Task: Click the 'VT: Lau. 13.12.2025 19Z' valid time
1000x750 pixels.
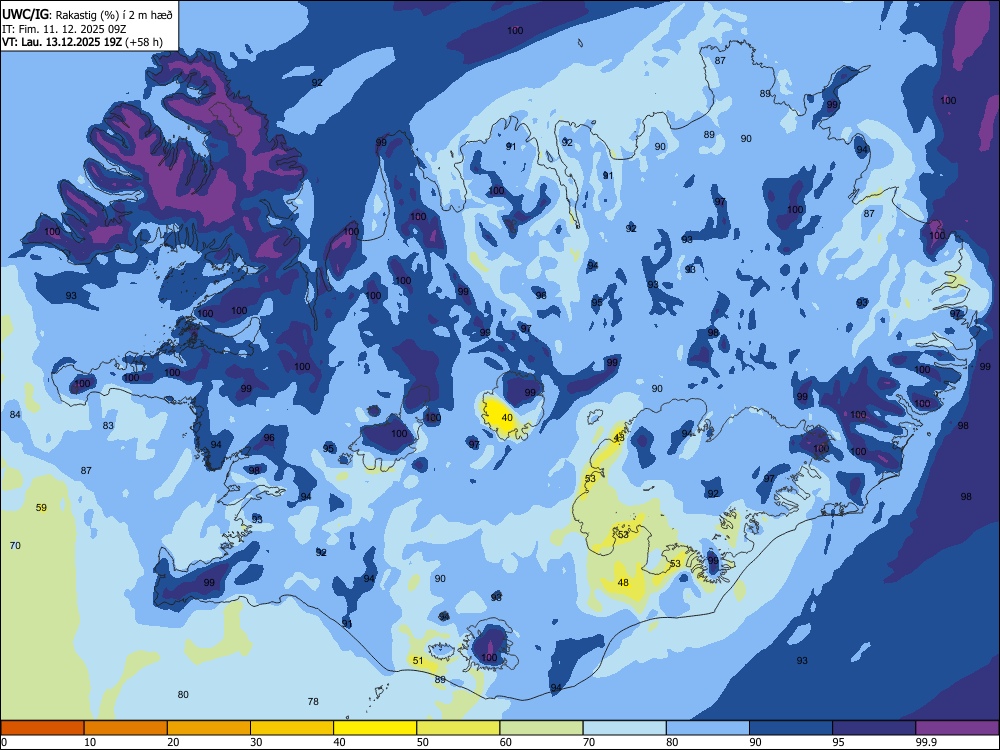Action: tap(62, 42)
